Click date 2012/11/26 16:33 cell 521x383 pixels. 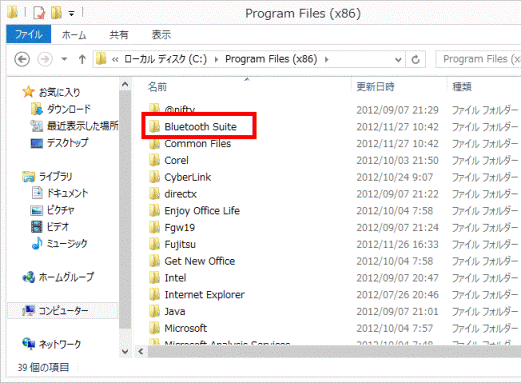397,244
